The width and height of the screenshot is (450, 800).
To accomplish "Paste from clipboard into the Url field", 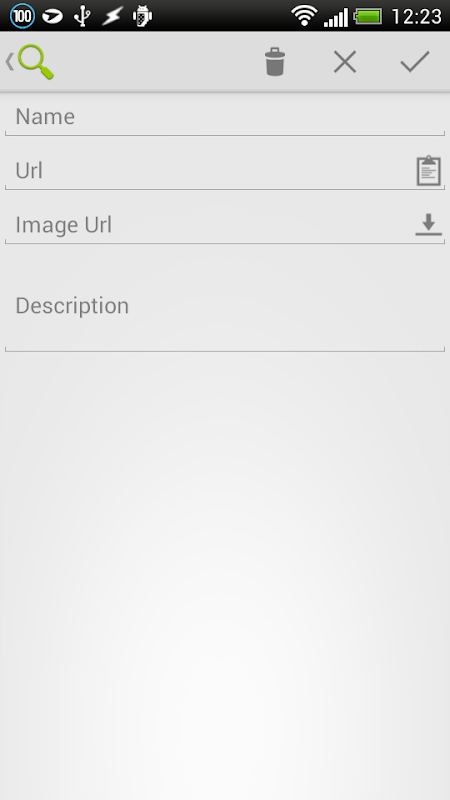I will [429, 170].
